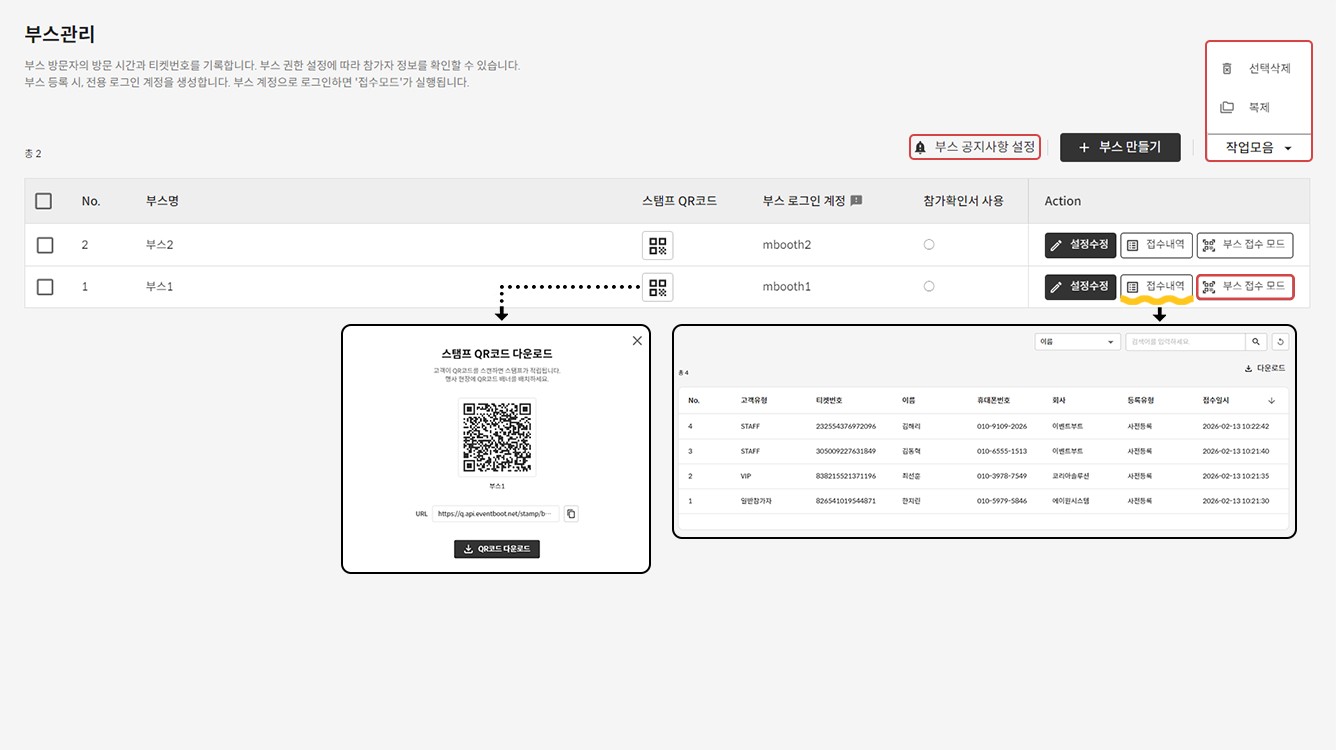Viewport: 1336px width, 750px height.
Task: Open stamp QR code for 부스1
Action: [x=657, y=287]
